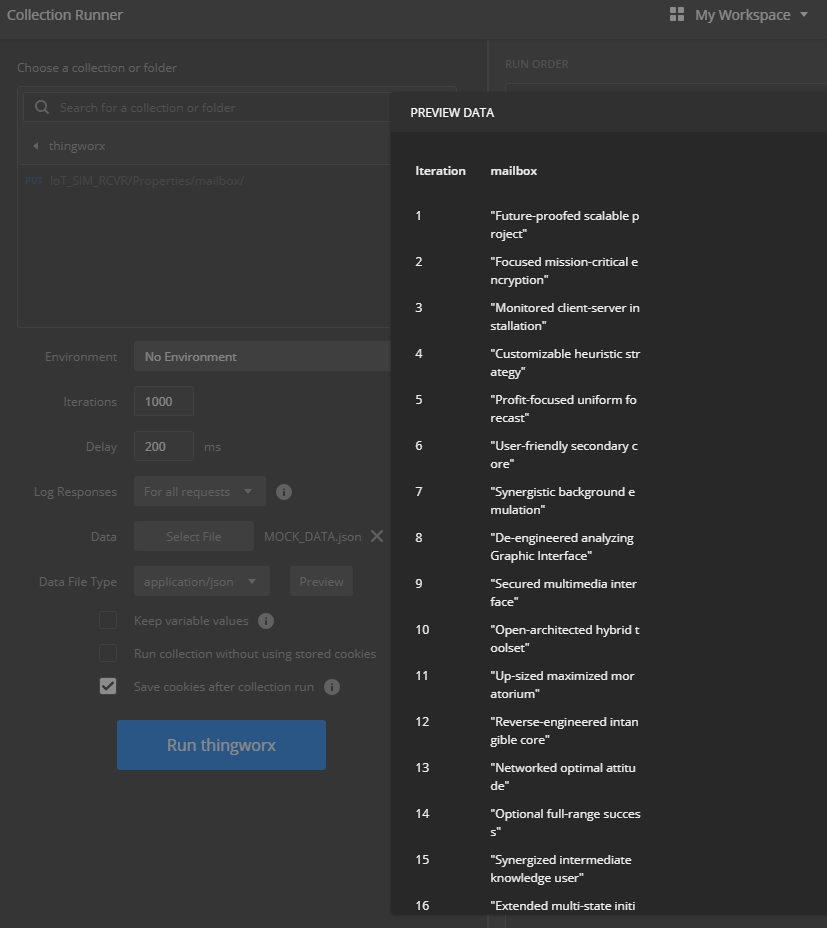Enable the Keep variable values checkbox

(108, 620)
